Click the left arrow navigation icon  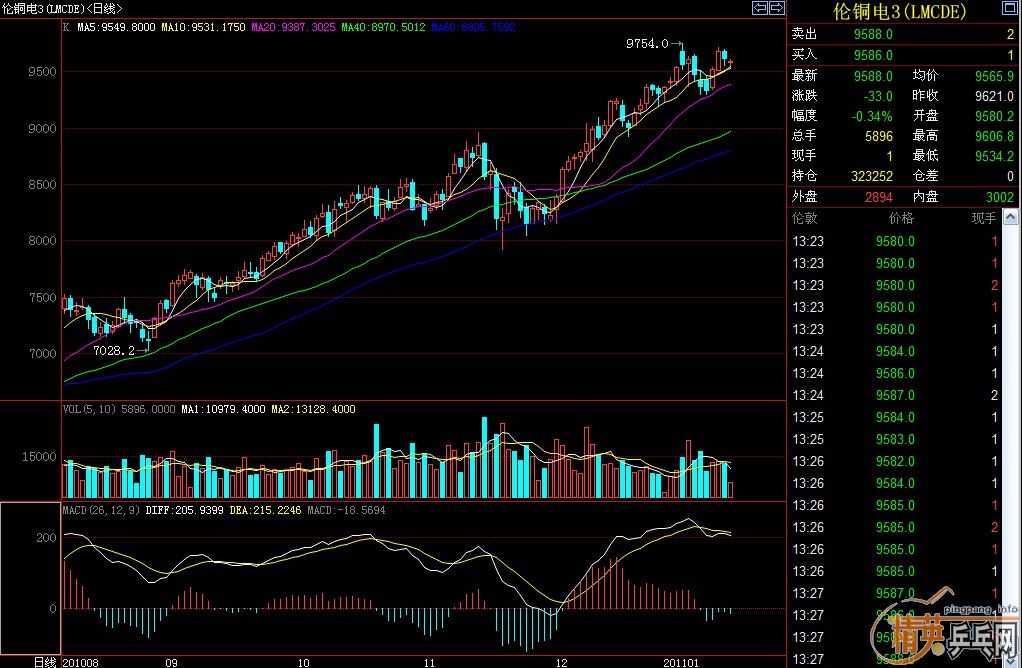coord(759,8)
